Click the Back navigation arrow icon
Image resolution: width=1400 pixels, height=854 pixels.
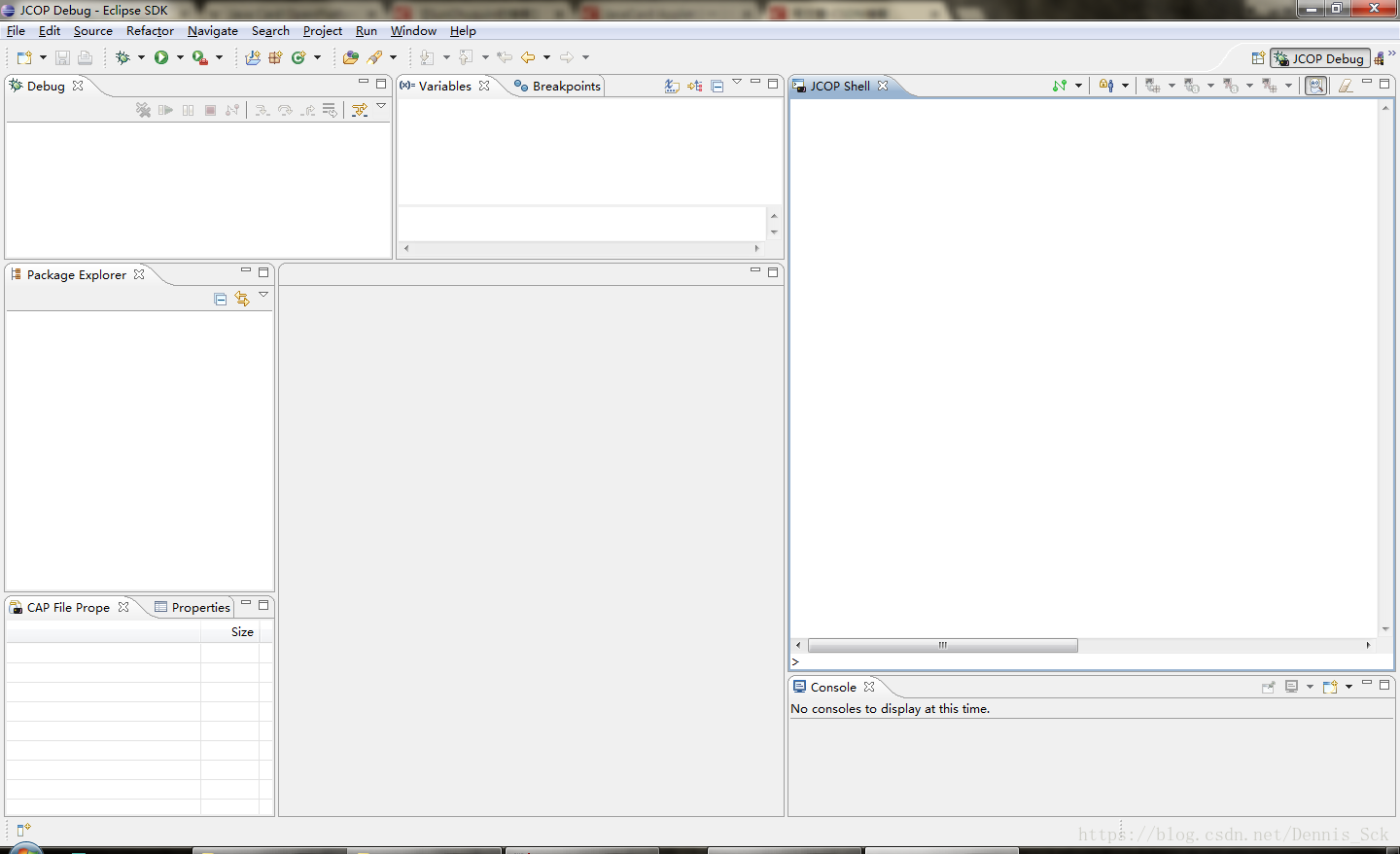528,58
